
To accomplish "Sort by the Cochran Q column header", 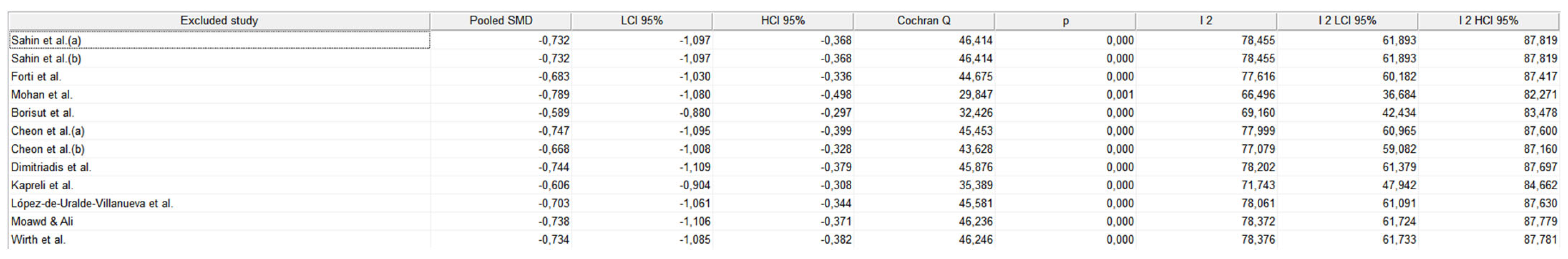I will click(x=924, y=21).
